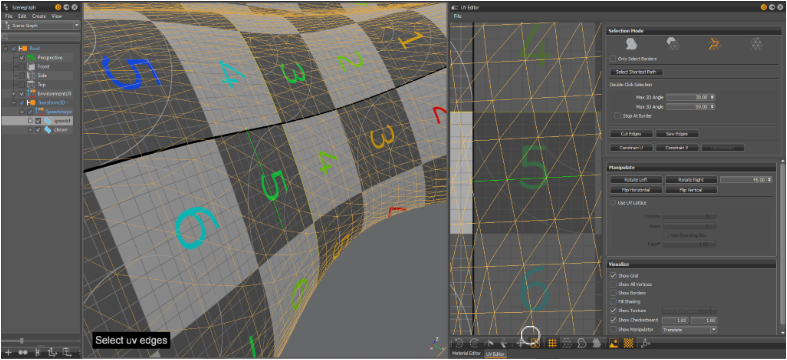Open Scenegraph File menu
787x360 pixels.
click(9, 16)
